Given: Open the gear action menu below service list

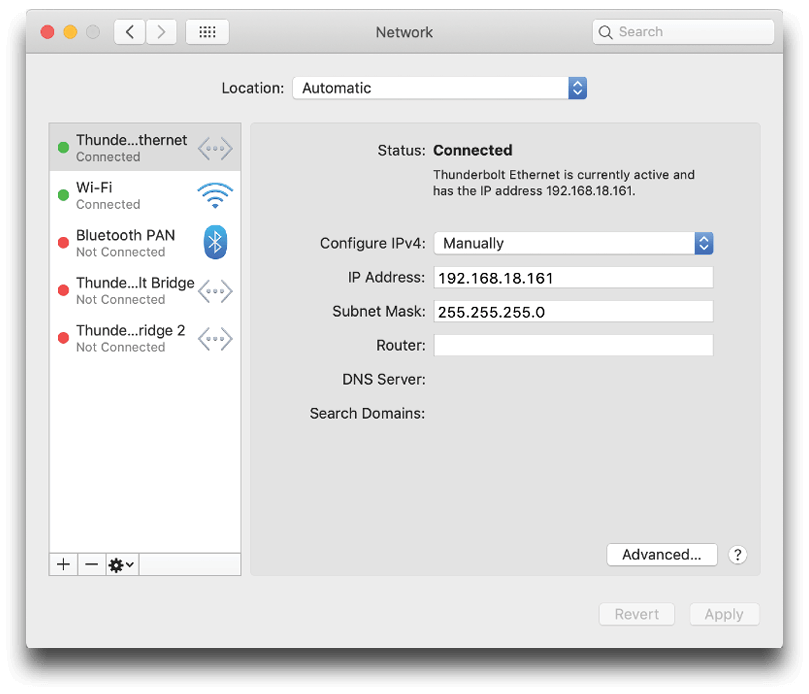Looking at the screenshot, I should (122, 564).
